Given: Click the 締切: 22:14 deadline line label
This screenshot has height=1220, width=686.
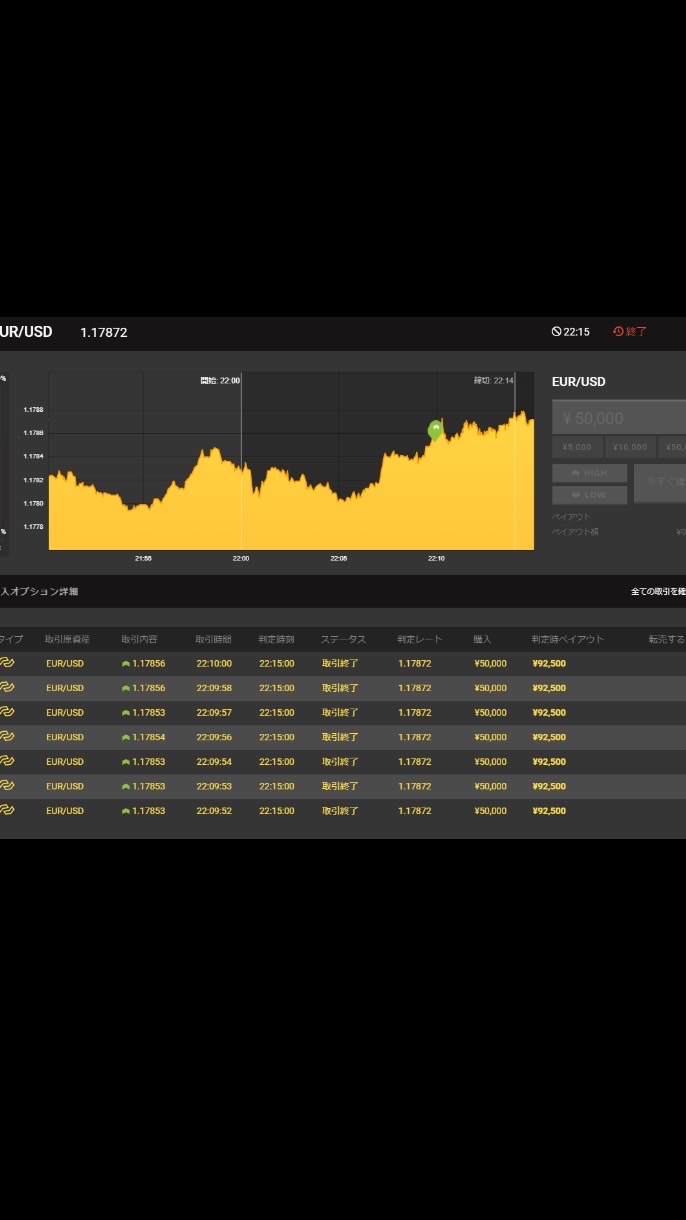Looking at the screenshot, I should (x=493, y=381).
